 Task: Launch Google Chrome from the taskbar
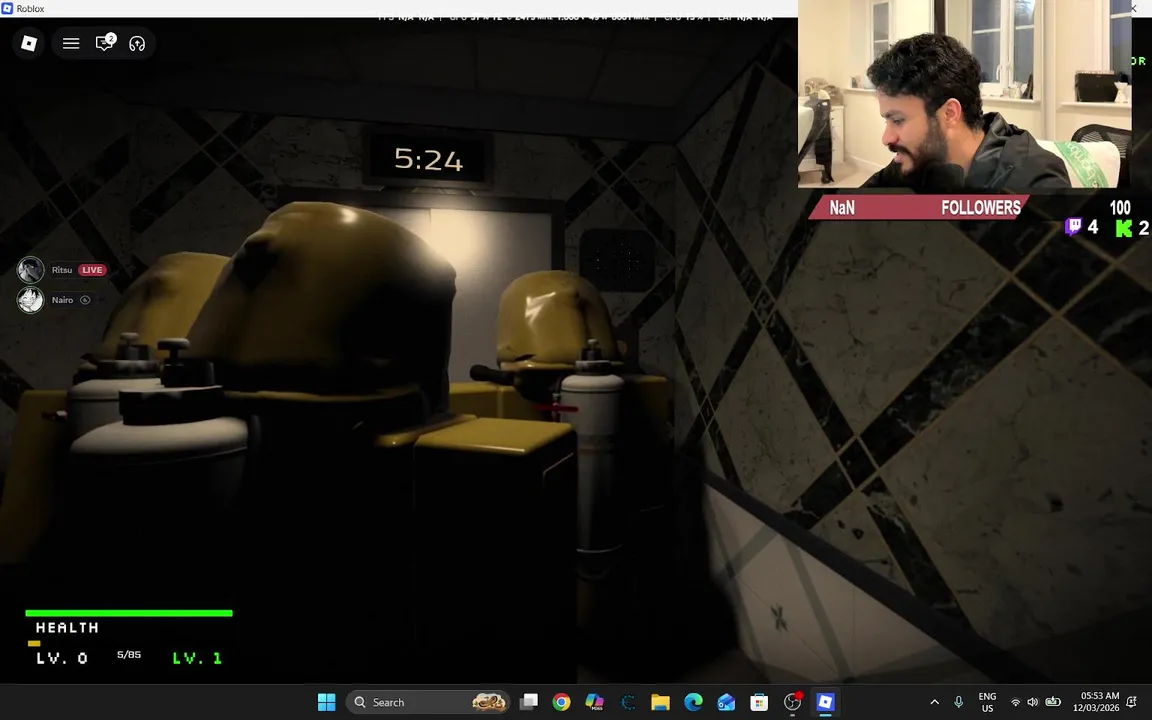tap(561, 702)
